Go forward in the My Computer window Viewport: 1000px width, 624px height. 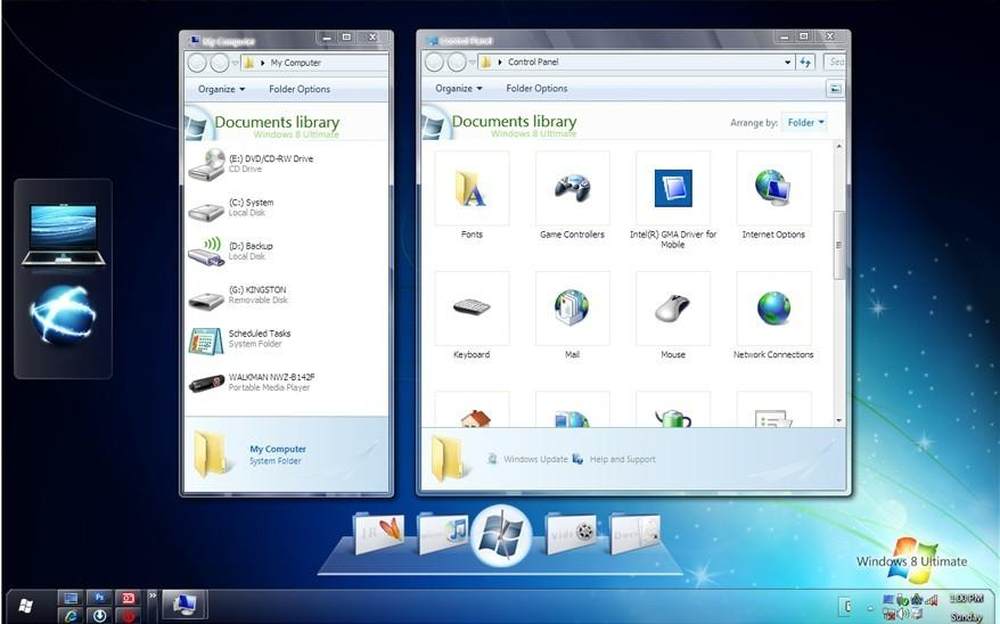point(219,63)
